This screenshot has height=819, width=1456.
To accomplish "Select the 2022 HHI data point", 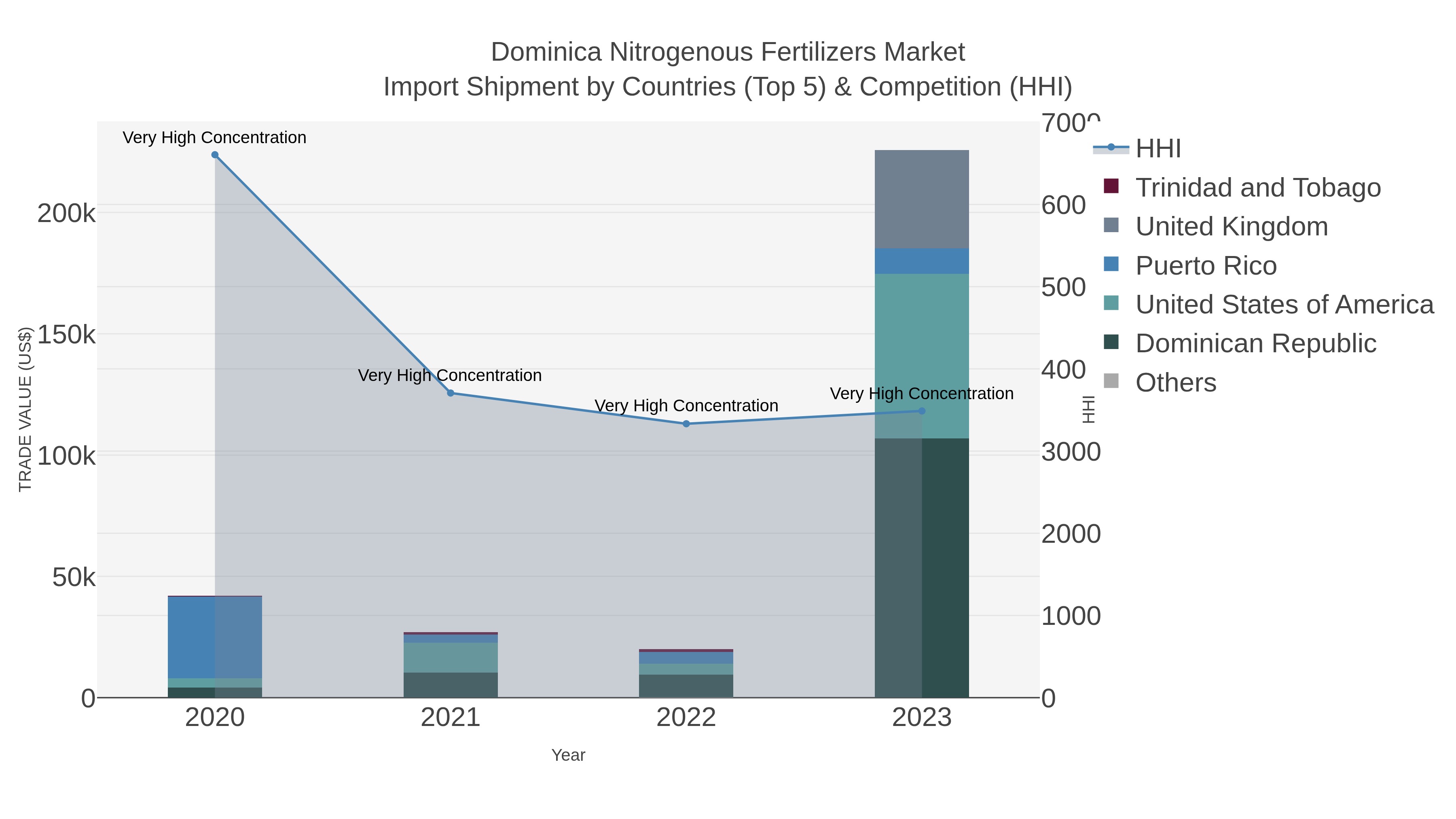I will point(686,424).
